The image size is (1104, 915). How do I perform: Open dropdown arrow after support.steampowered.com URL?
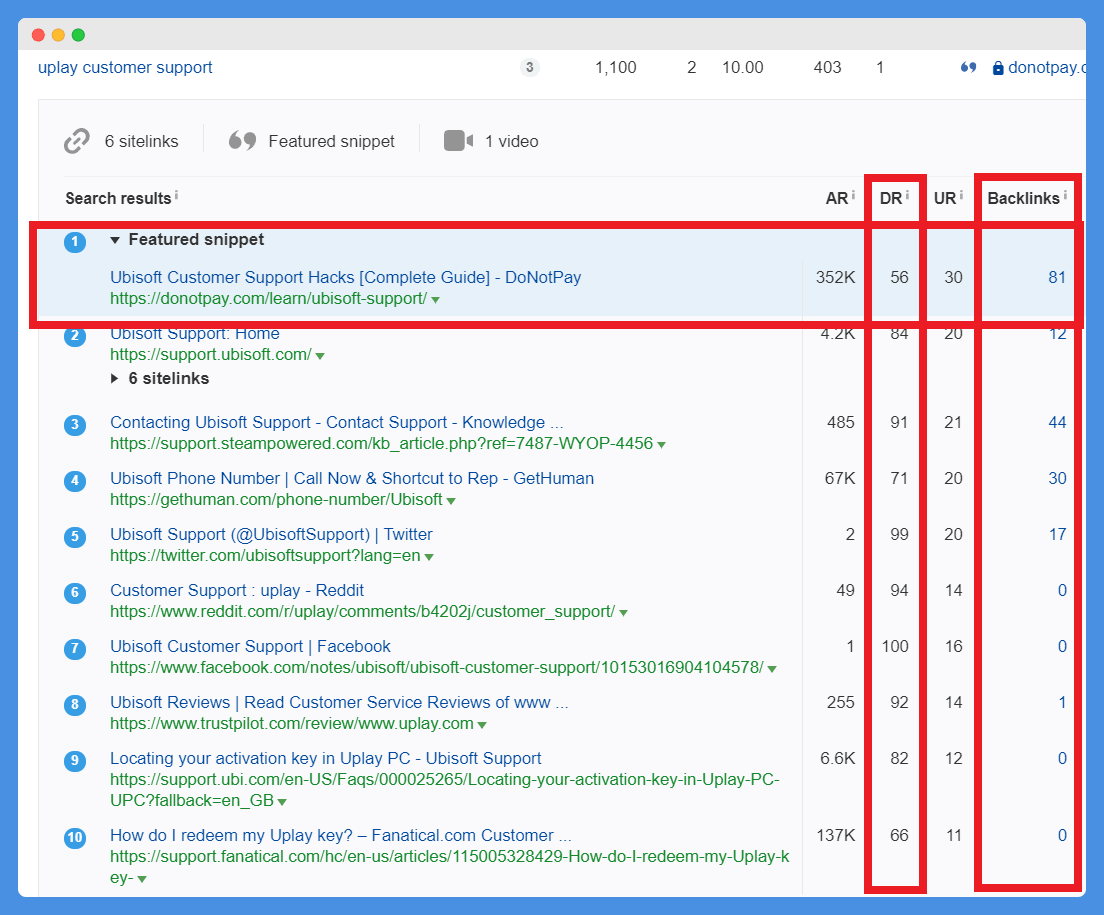coord(661,445)
